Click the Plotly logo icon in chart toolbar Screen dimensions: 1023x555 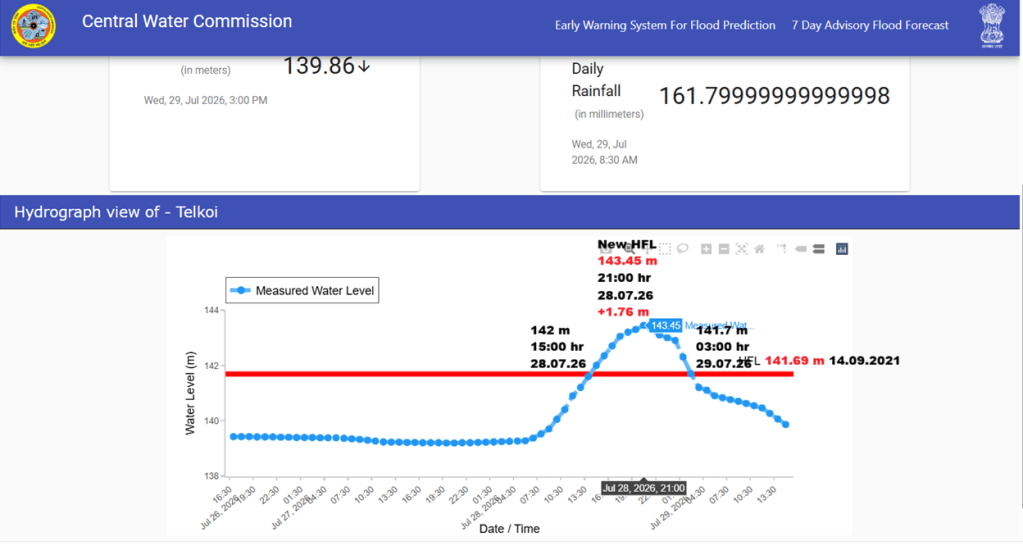842,248
